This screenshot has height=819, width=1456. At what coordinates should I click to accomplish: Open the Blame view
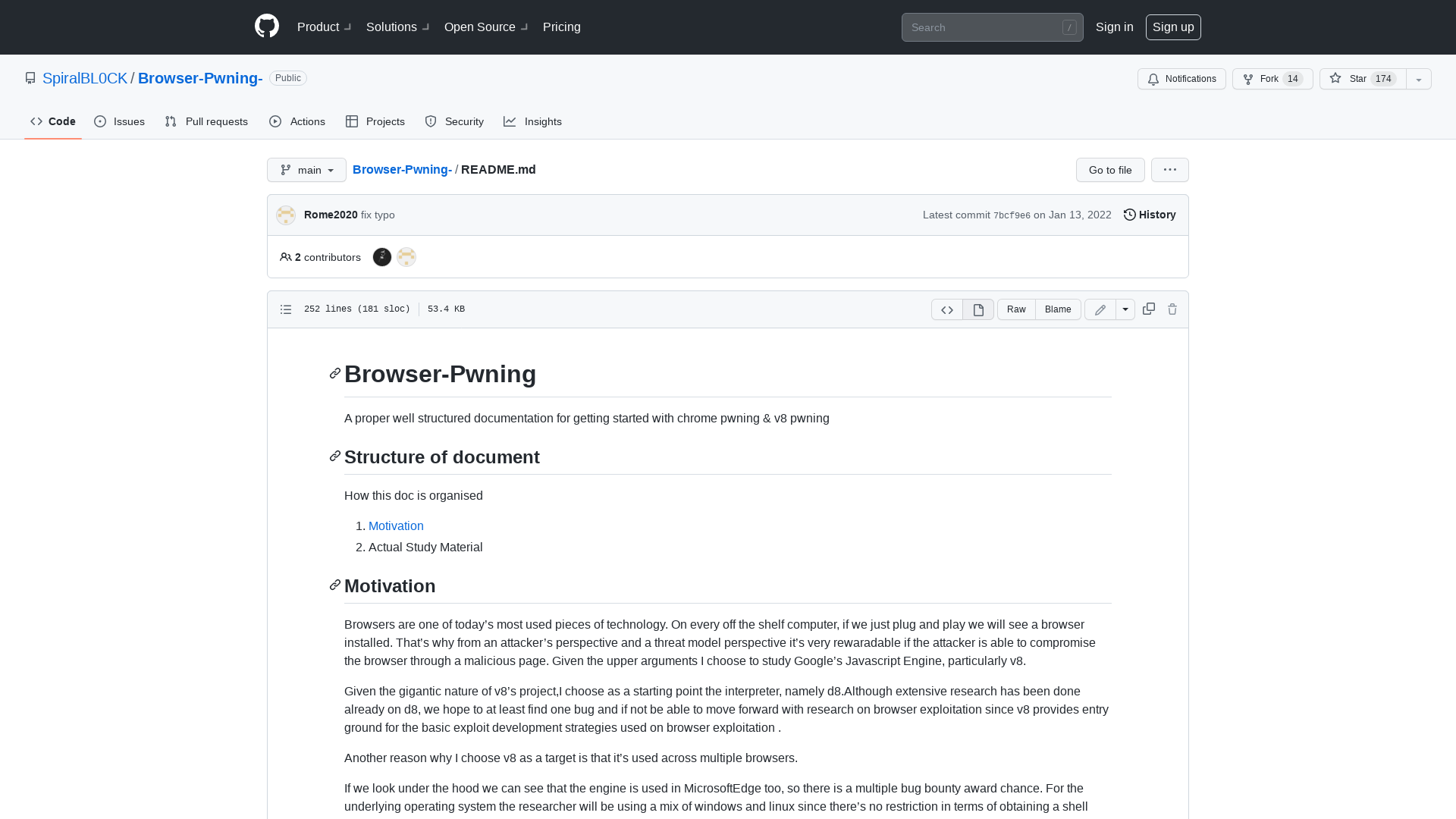(1058, 309)
